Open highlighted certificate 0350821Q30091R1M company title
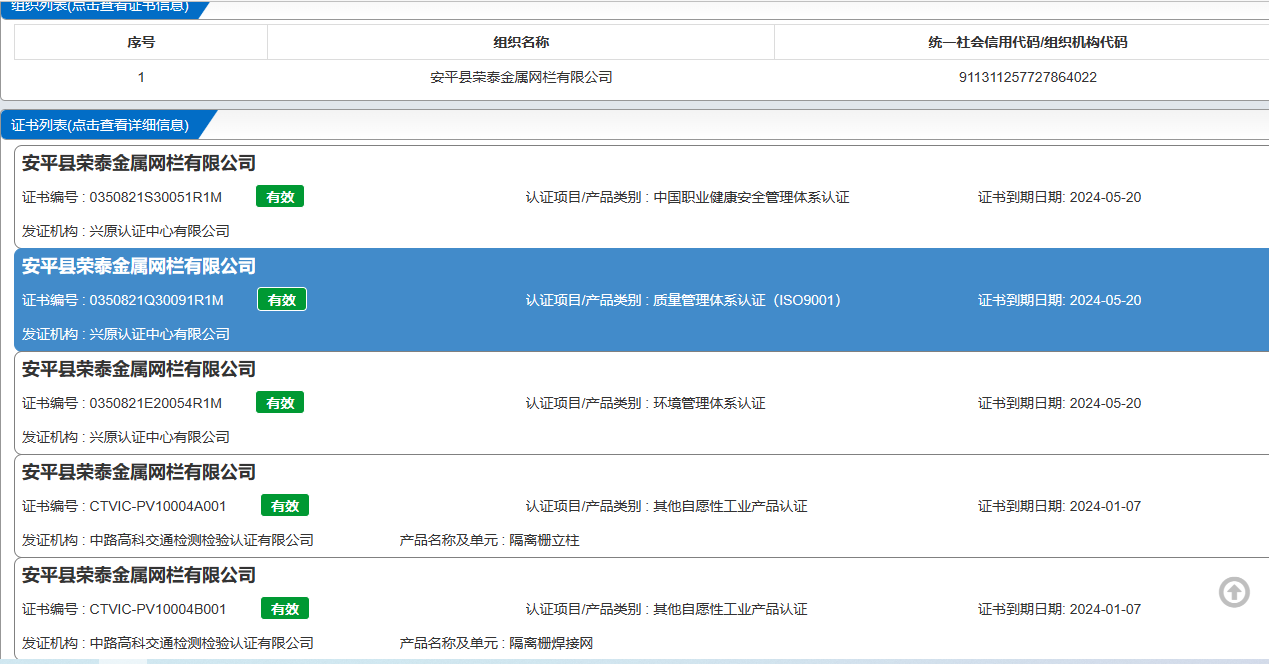Viewport: 1269px width, 664px height. point(139,266)
